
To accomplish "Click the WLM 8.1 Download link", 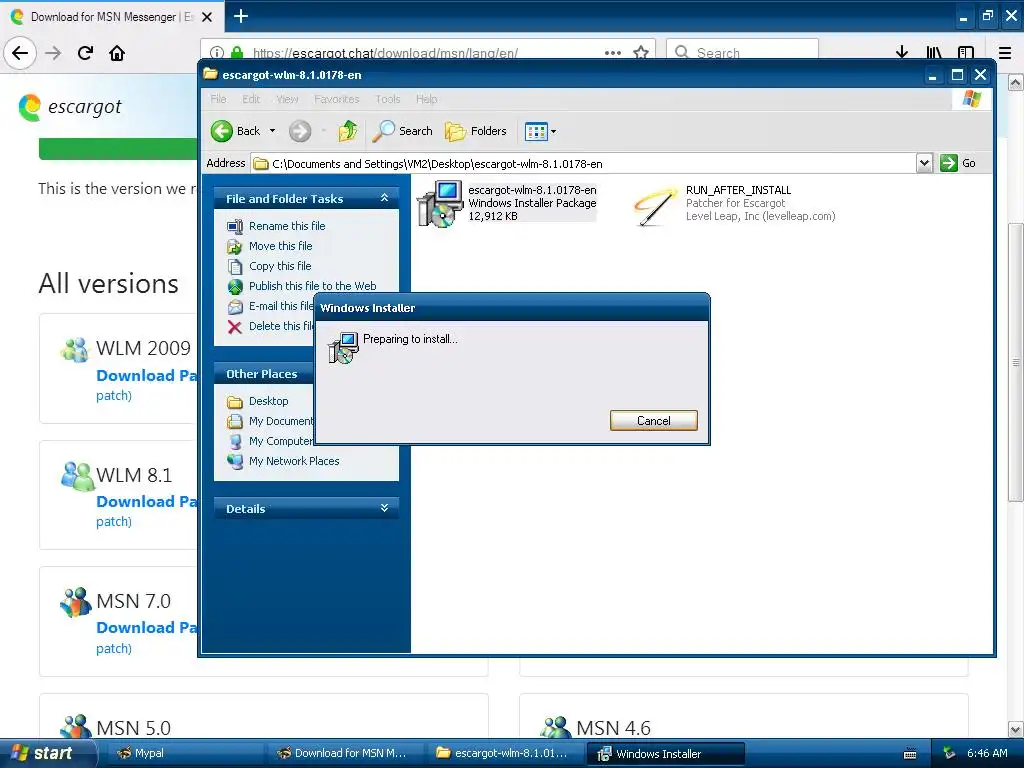I will coord(146,502).
